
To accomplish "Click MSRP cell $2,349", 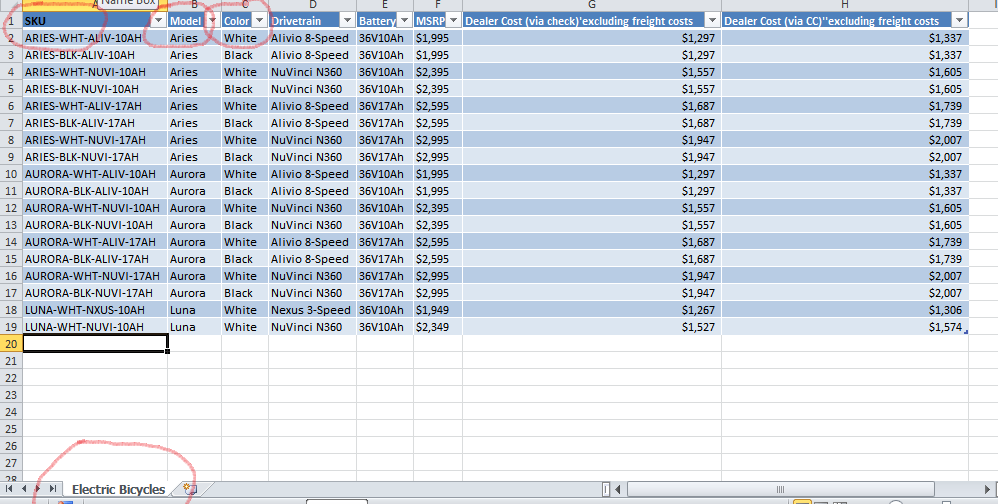I will click(x=438, y=326).
